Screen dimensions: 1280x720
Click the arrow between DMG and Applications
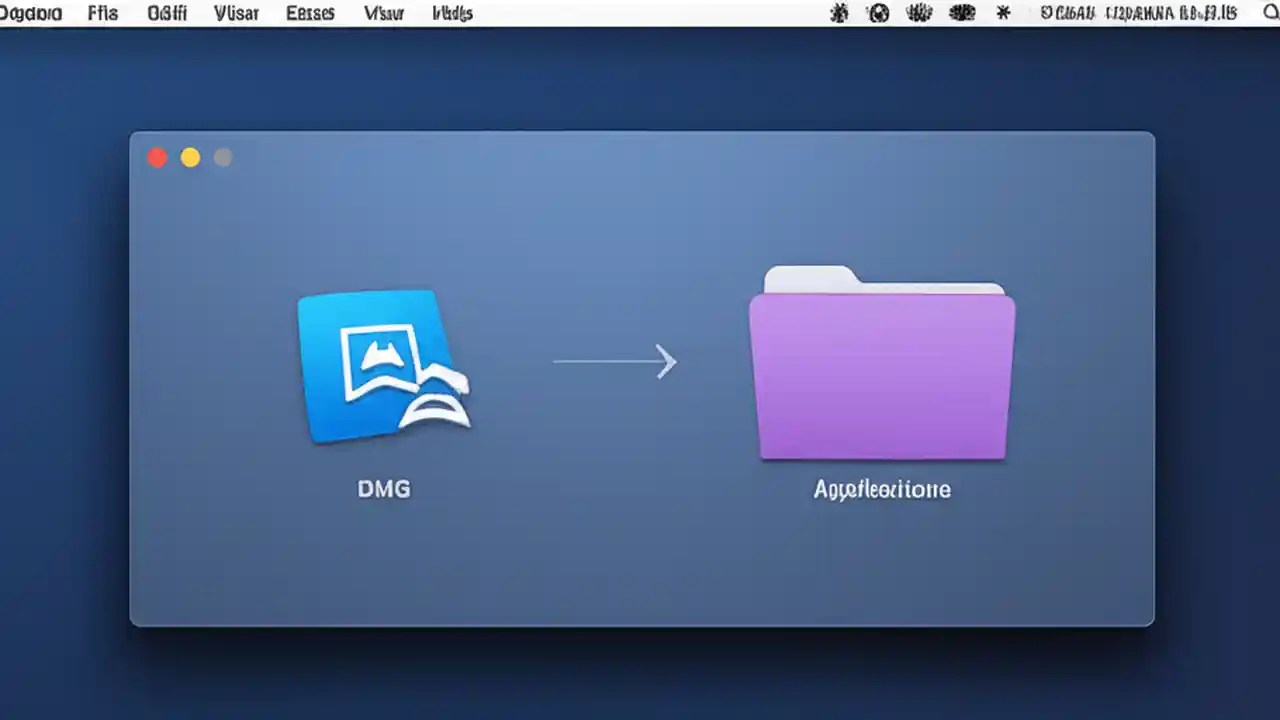[615, 362]
